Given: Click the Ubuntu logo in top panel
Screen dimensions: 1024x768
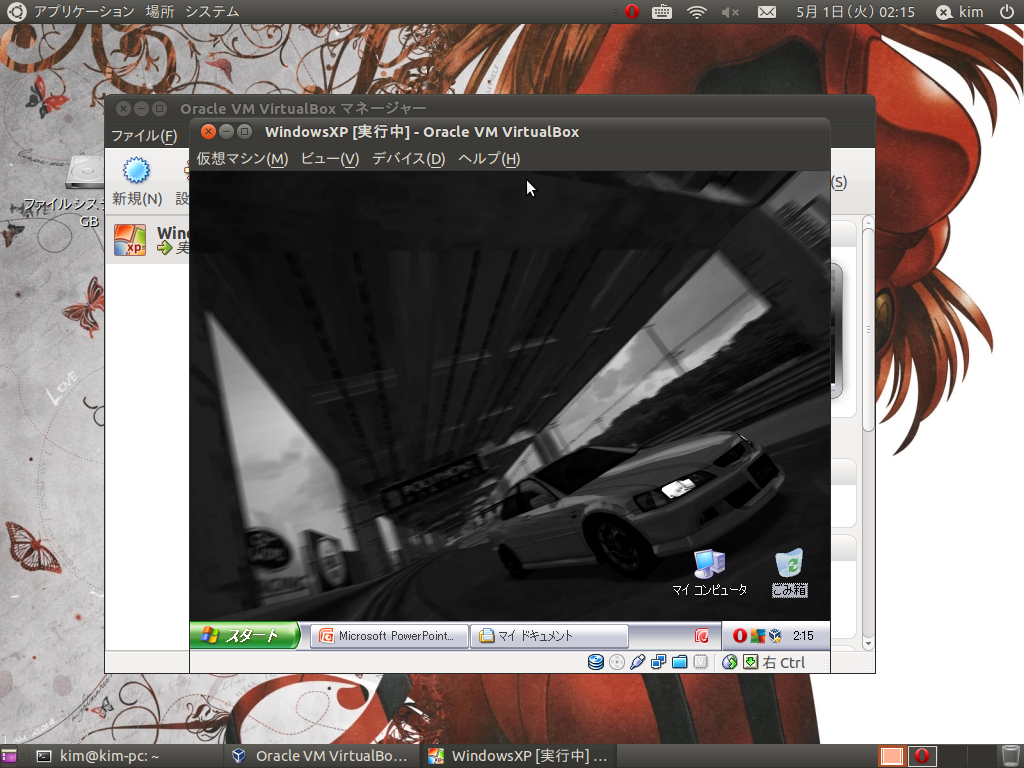Looking at the screenshot, I should [16, 12].
